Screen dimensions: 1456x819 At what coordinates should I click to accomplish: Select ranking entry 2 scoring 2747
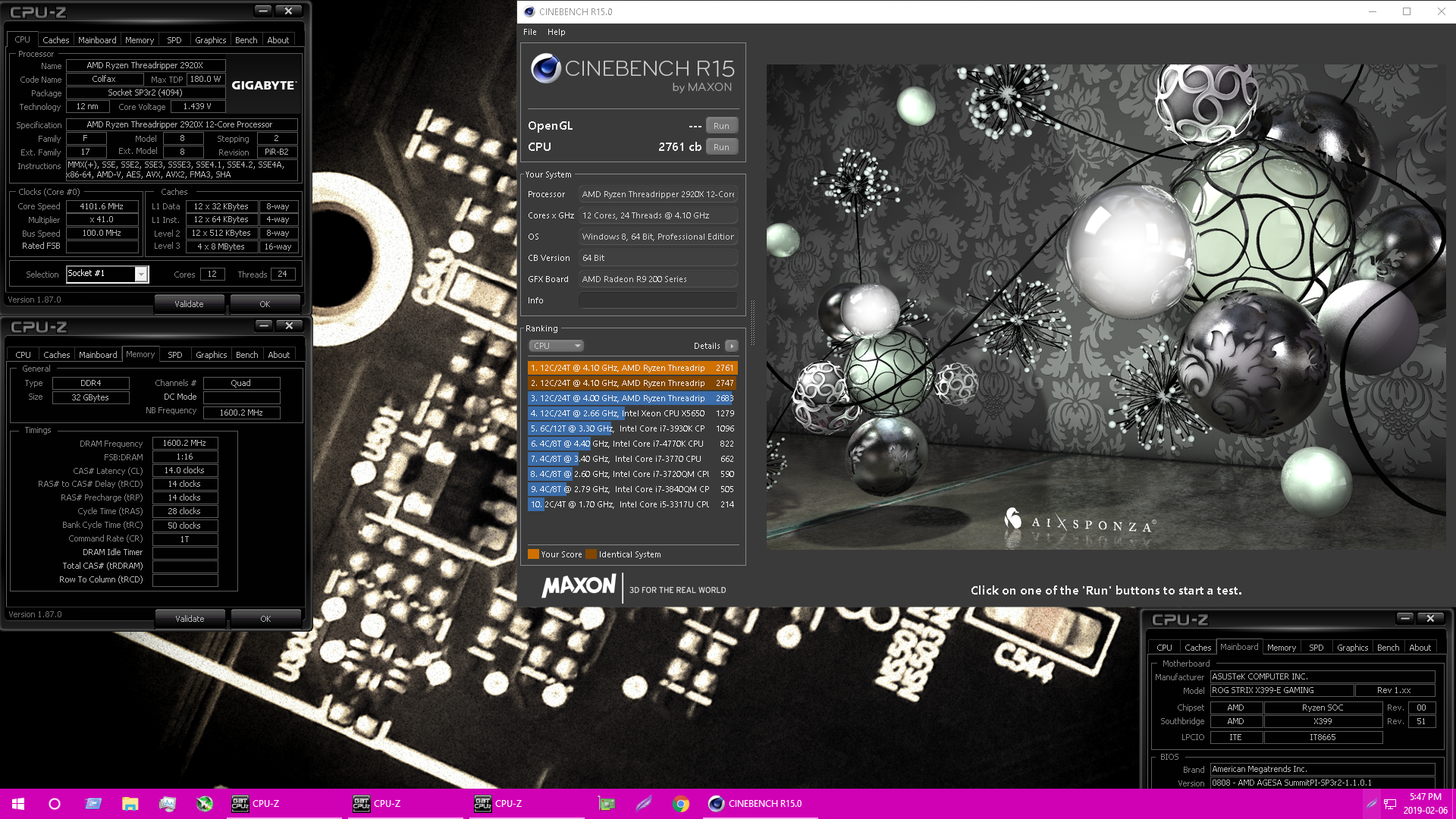632,383
